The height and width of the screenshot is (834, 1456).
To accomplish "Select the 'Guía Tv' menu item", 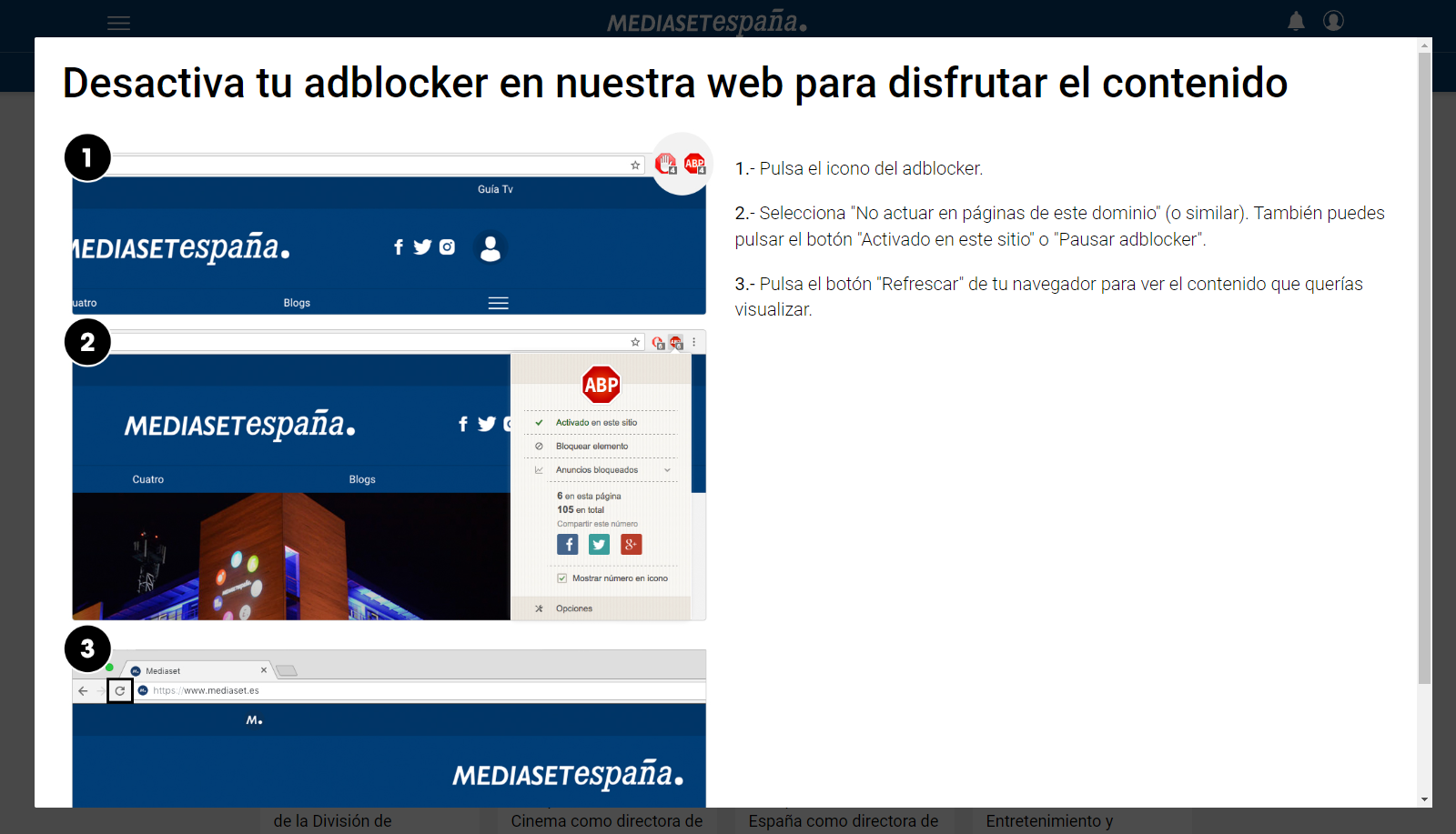I will (493, 189).
